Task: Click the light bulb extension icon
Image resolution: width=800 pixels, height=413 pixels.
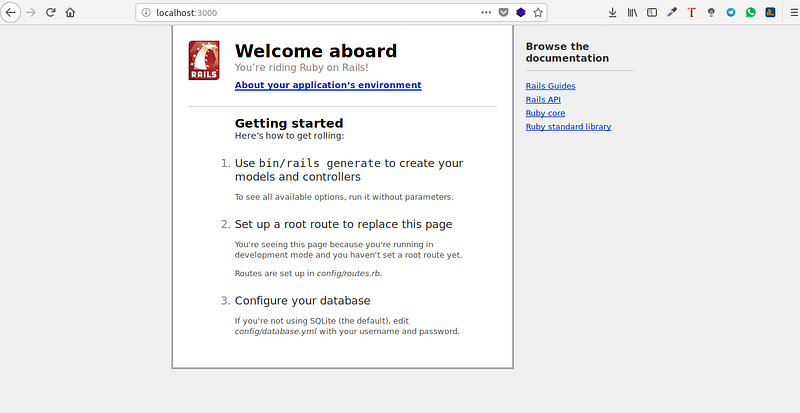Action: (x=711, y=13)
